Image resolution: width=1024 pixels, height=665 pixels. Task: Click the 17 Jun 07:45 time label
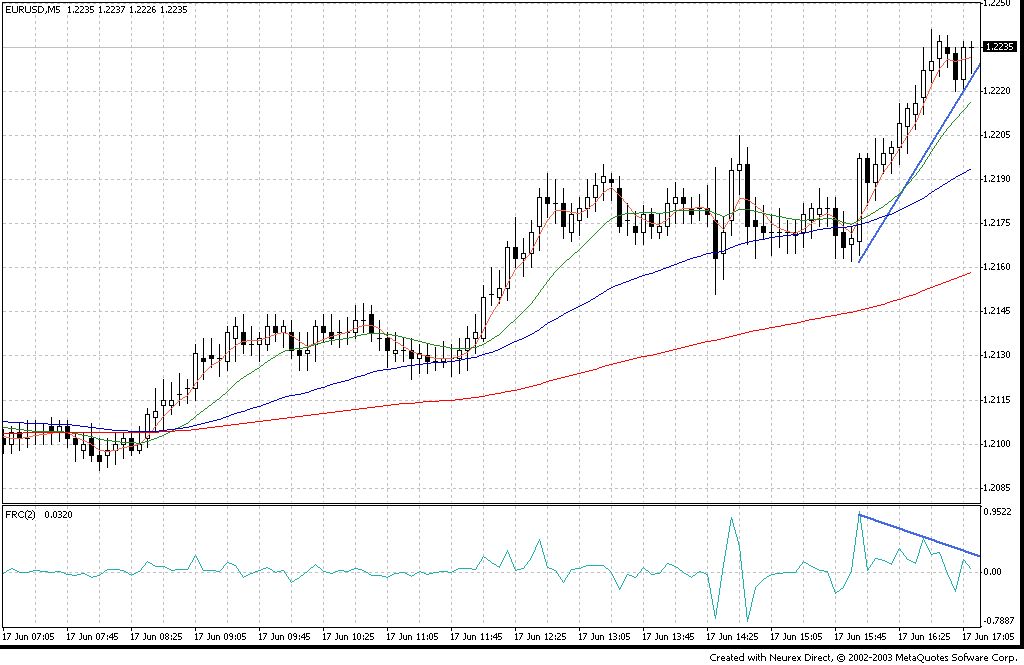92,636
